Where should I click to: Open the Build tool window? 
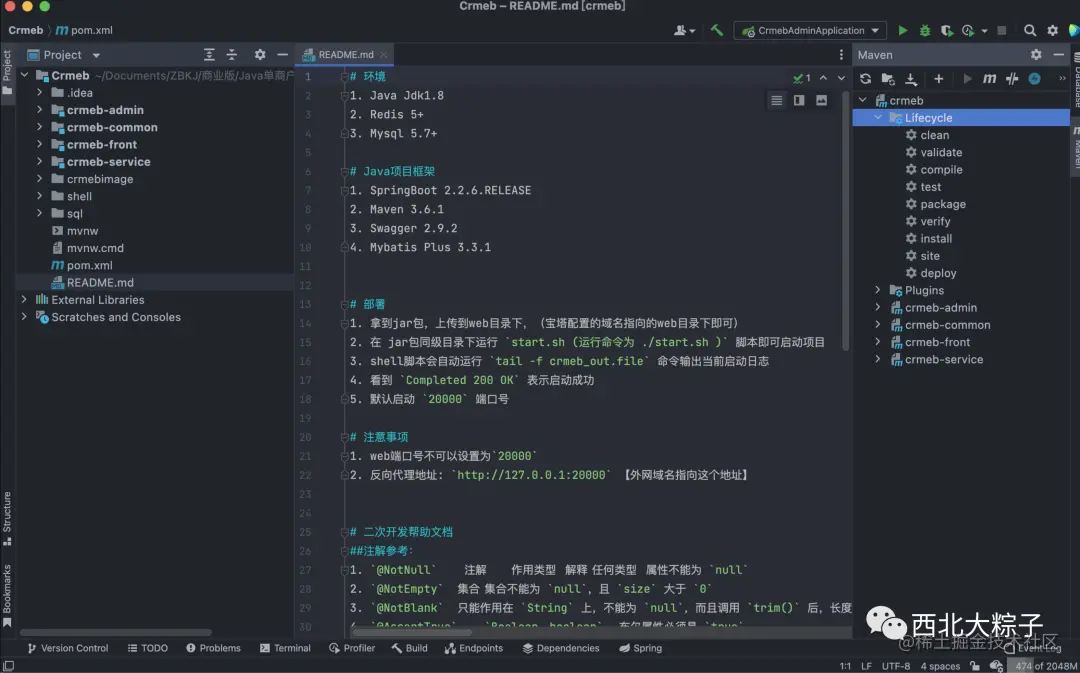tap(410, 648)
